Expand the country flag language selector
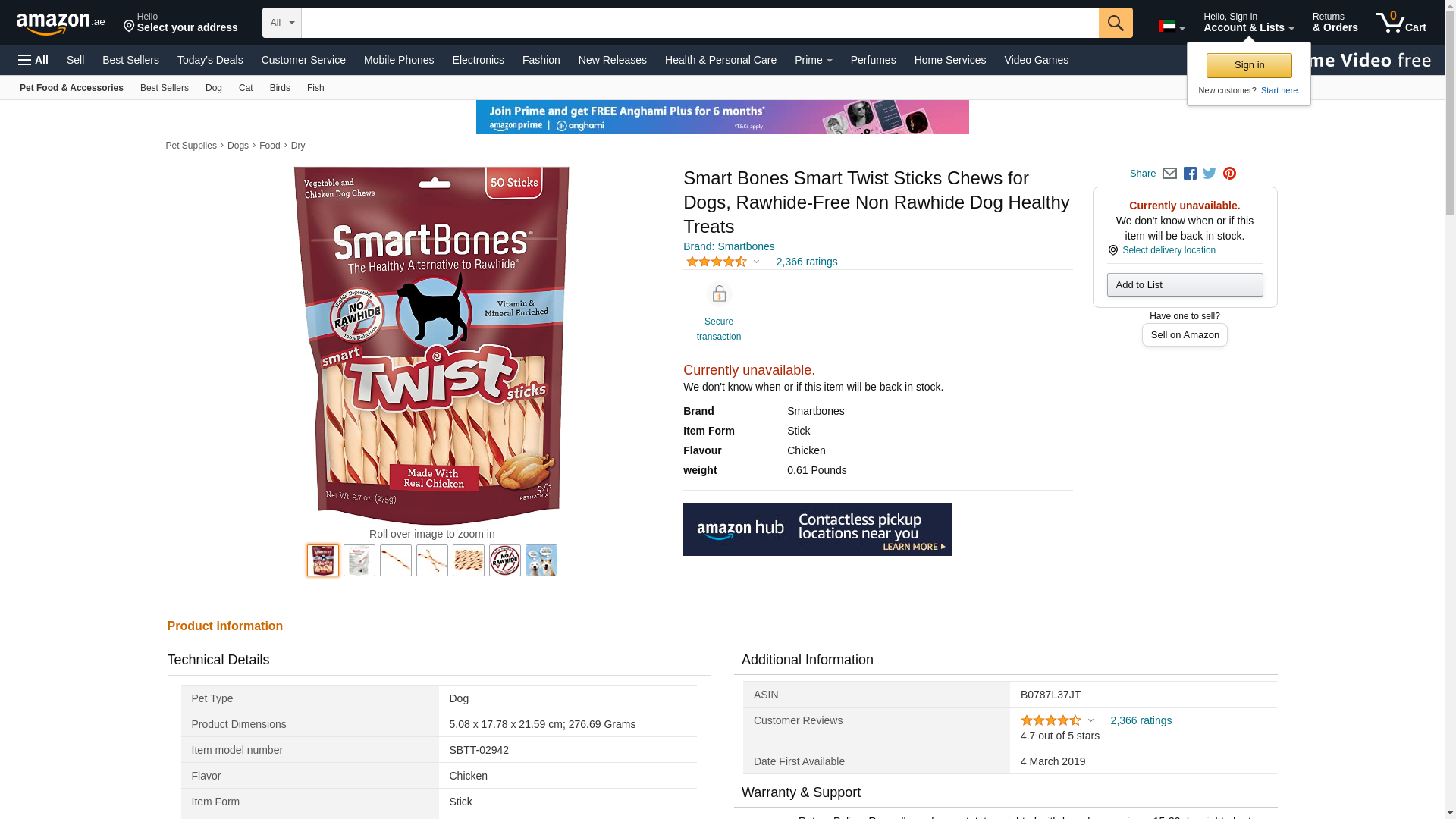This screenshot has width=1456, height=819. [x=1171, y=27]
